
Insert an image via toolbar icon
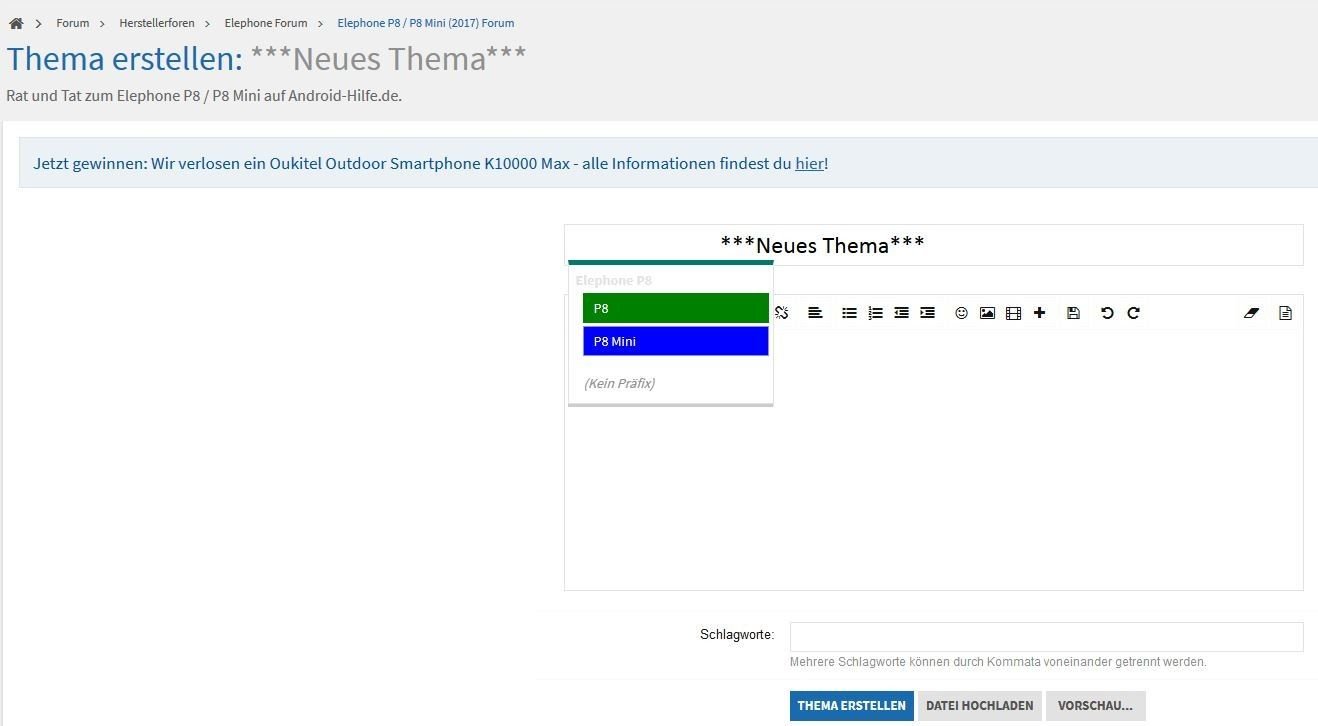click(987, 313)
